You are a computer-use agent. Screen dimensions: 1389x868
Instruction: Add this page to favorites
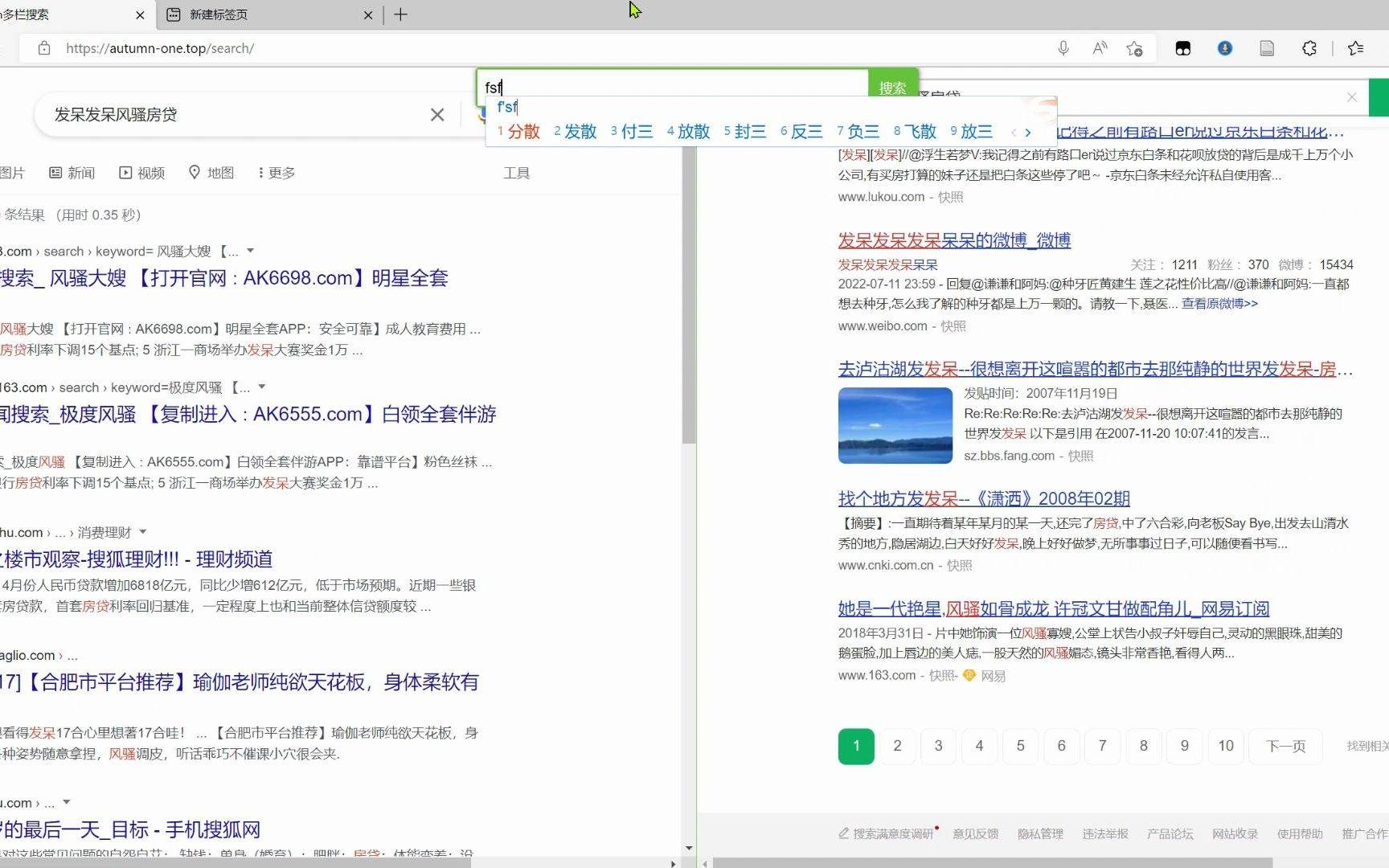pos(1134,48)
